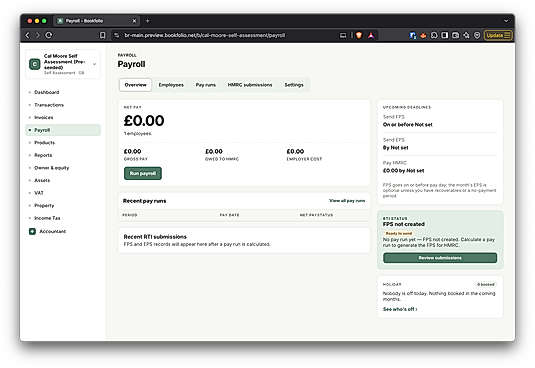
Task: Click the Accountant icon in sidebar
Action: (x=32, y=231)
